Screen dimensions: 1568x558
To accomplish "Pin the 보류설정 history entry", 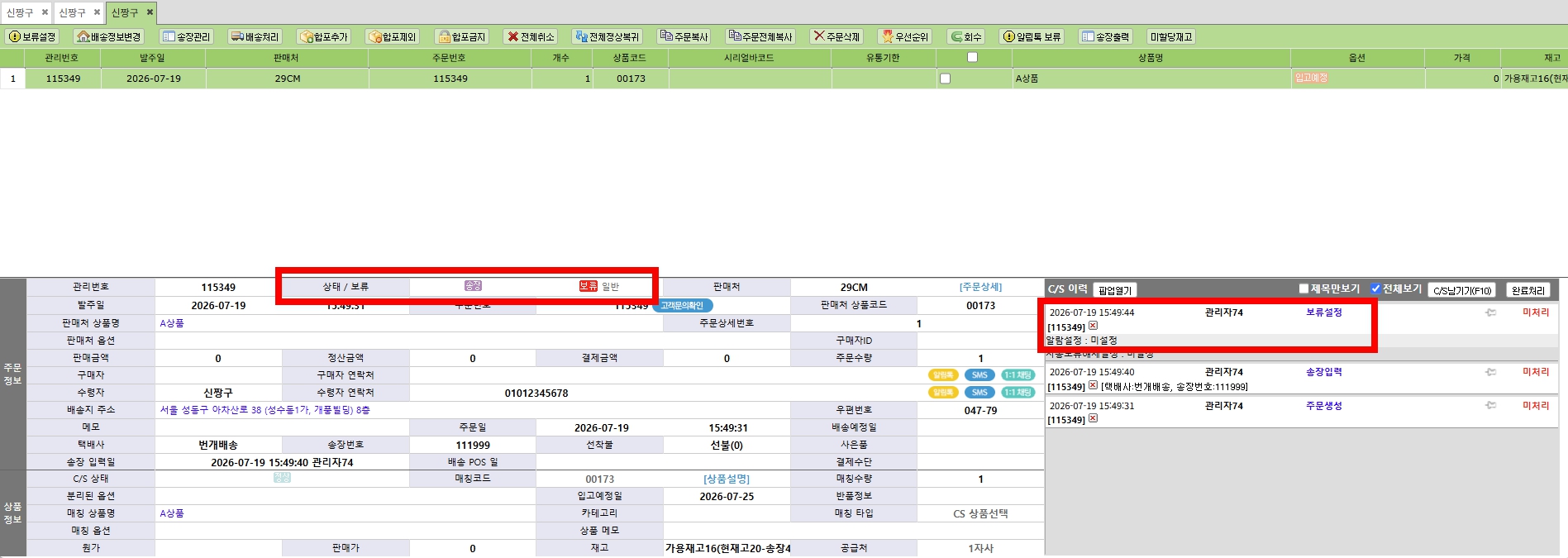I will [x=1490, y=312].
